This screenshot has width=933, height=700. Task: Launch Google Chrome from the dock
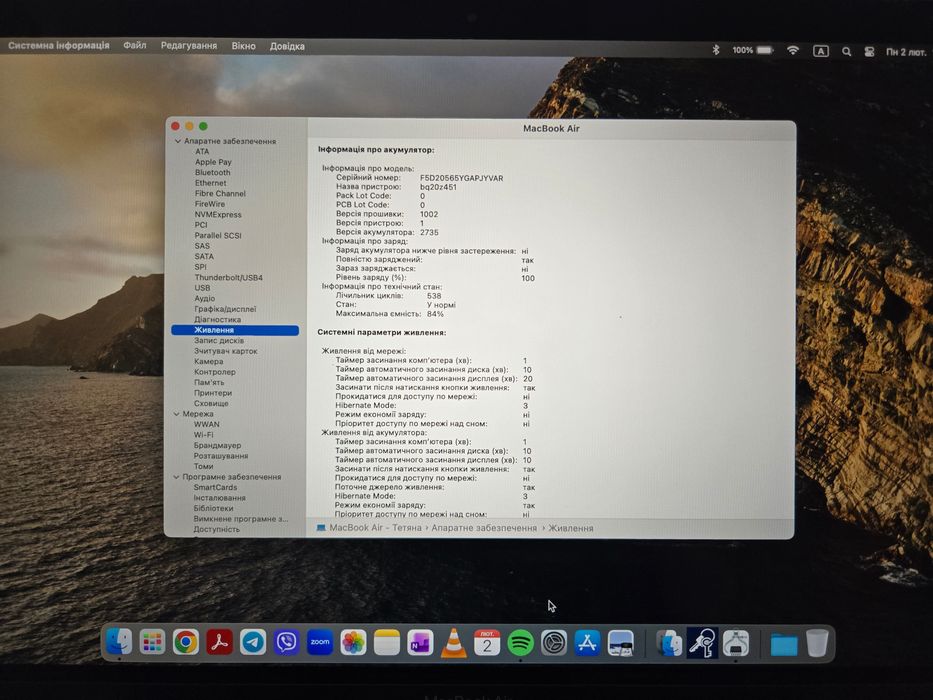tap(186, 642)
